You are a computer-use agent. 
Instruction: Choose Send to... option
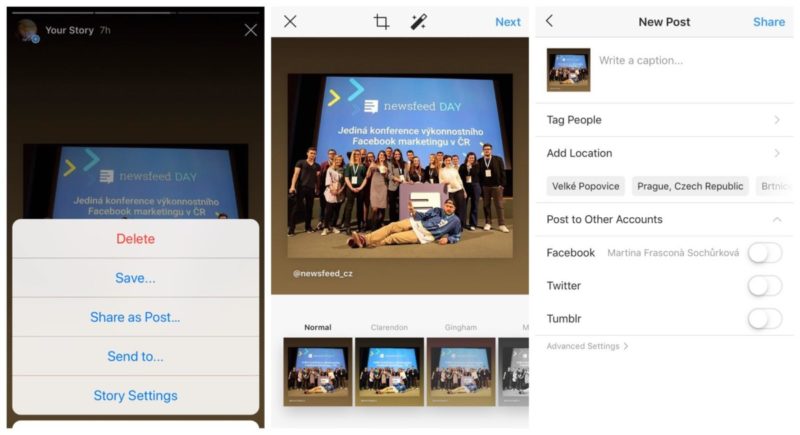tap(135, 356)
